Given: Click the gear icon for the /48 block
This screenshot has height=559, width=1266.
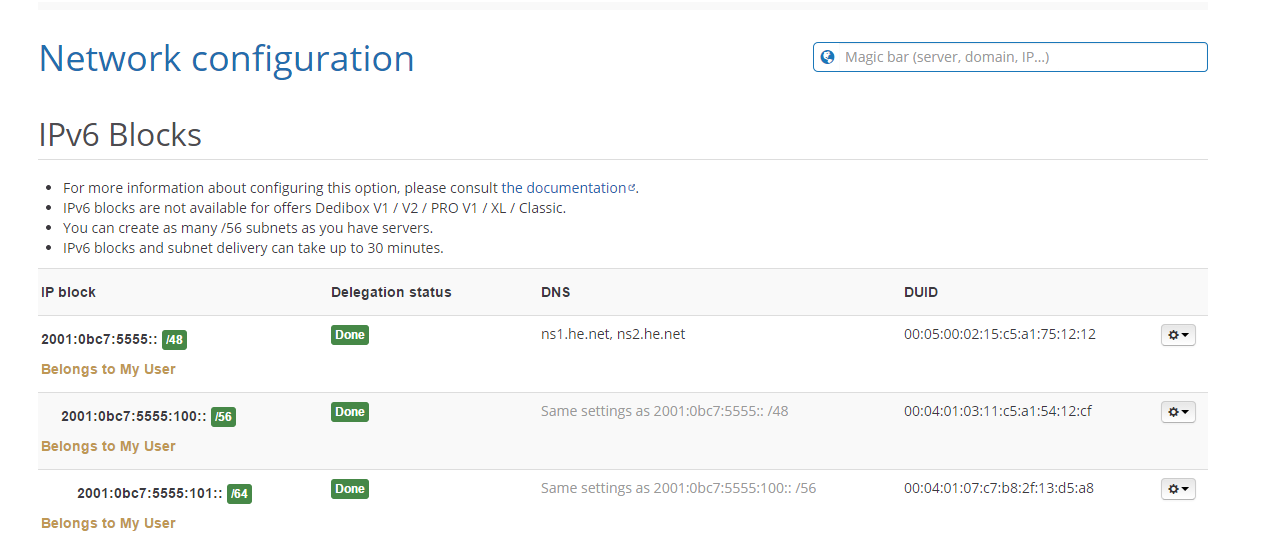Looking at the screenshot, I should point(1178,335).
